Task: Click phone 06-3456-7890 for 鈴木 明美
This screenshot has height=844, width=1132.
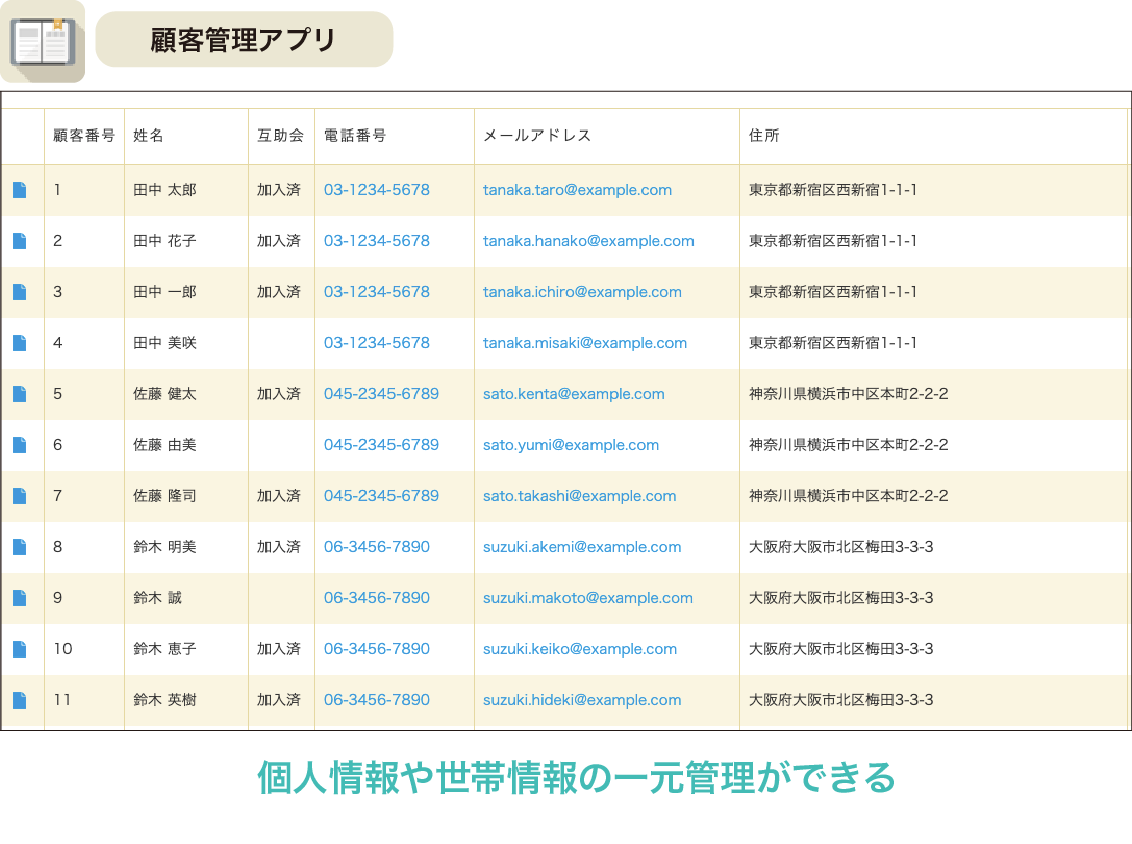Action: 377,547
